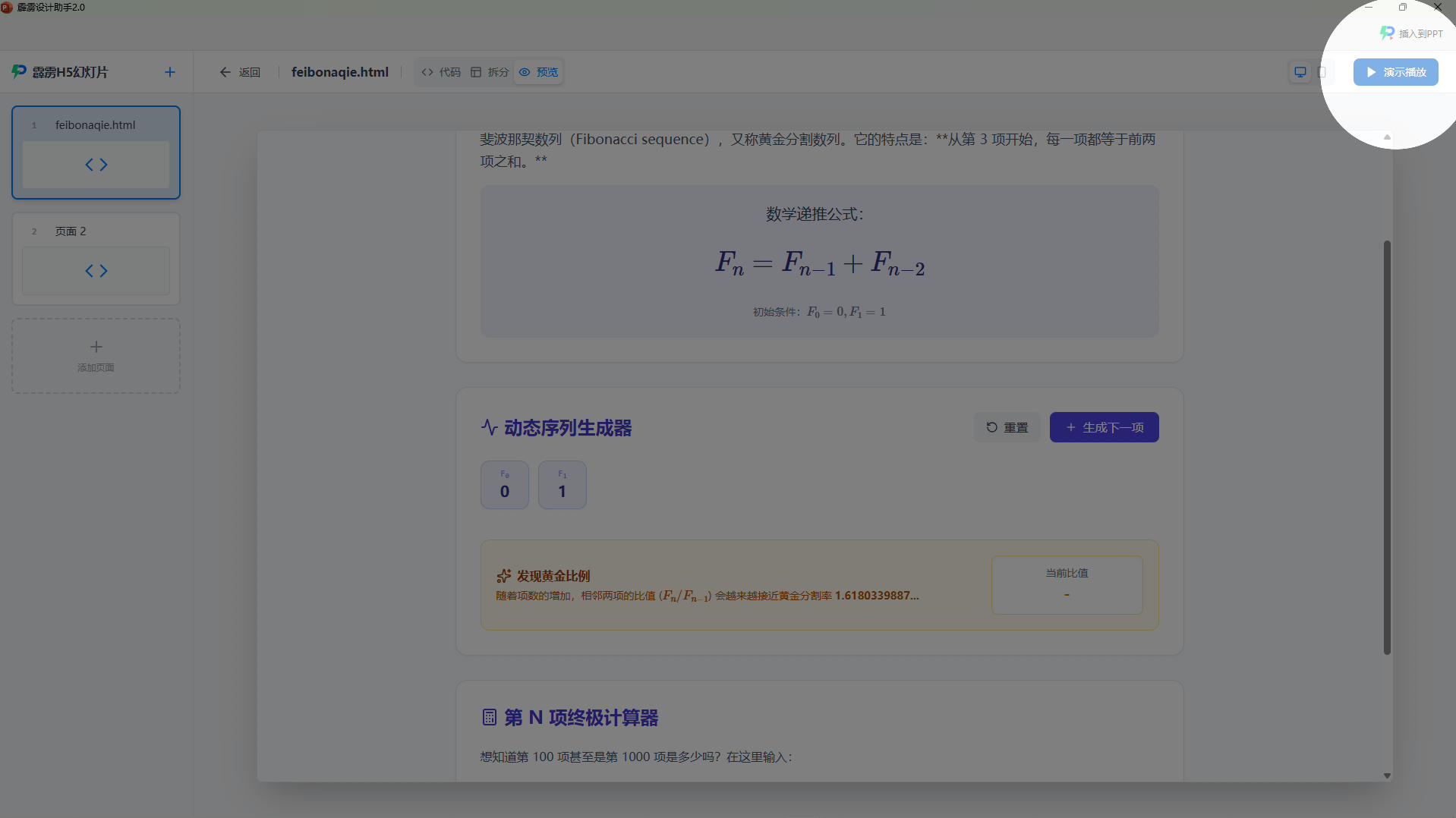
Task: Click the 当前比值 current ratio box
Action: (1067, 585)
